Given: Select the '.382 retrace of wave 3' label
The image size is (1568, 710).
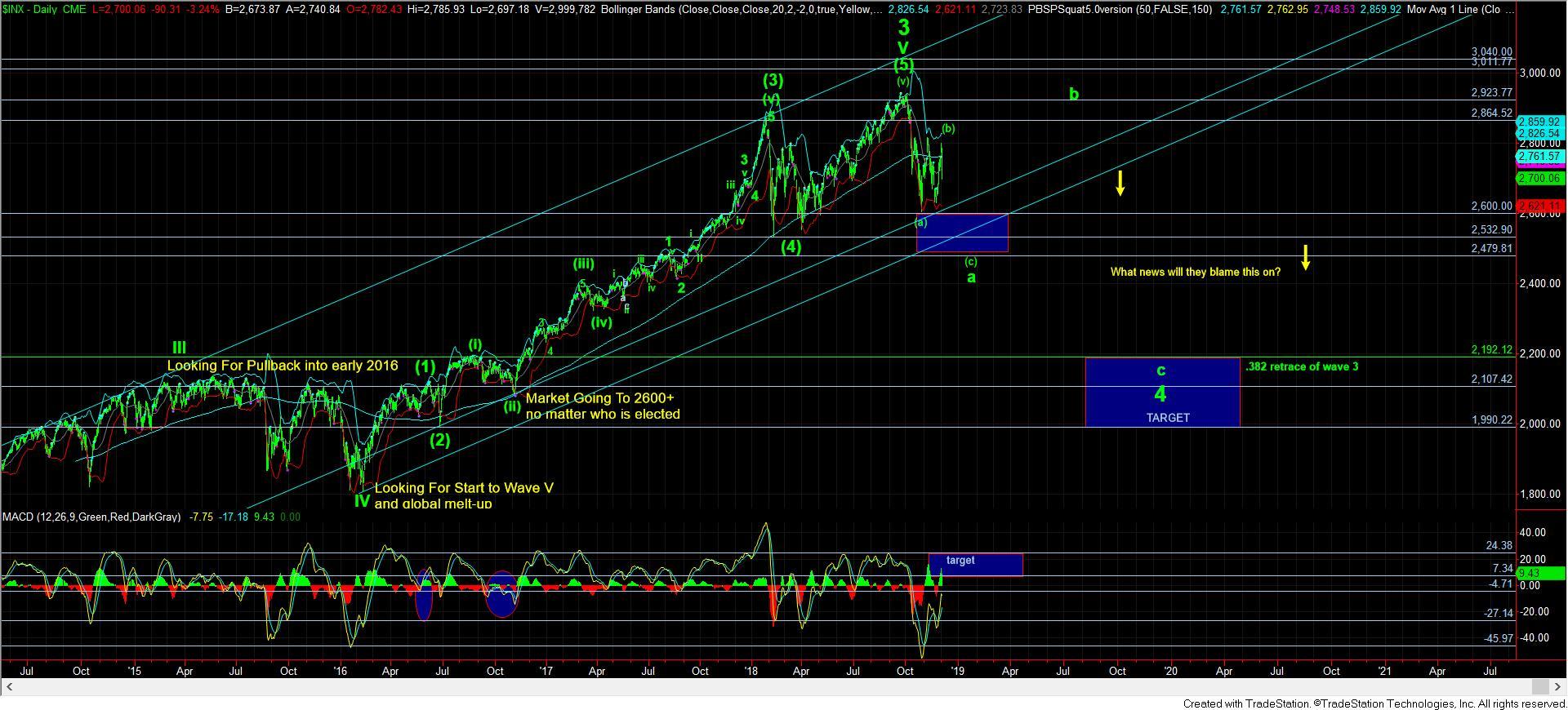Looking at the screenshot, I should (x=1302, y=367).
